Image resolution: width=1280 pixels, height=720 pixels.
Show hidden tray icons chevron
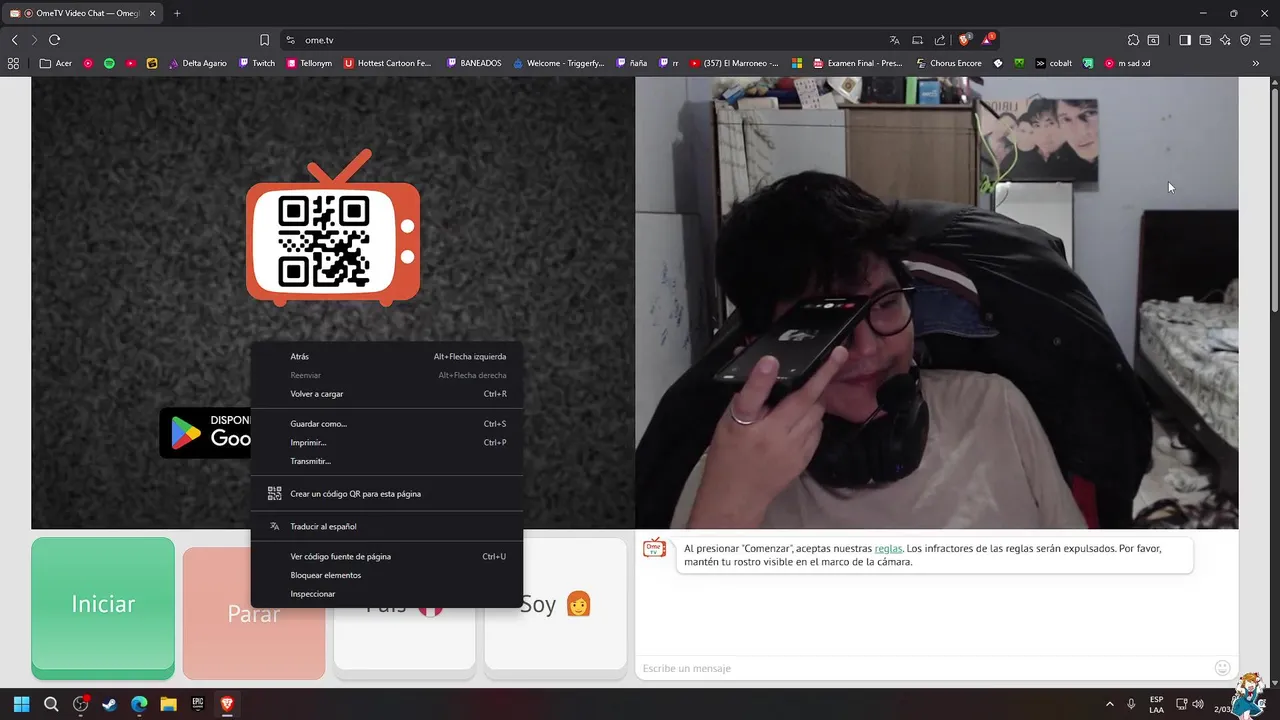pyautogui.click(x=1109, y=704)
